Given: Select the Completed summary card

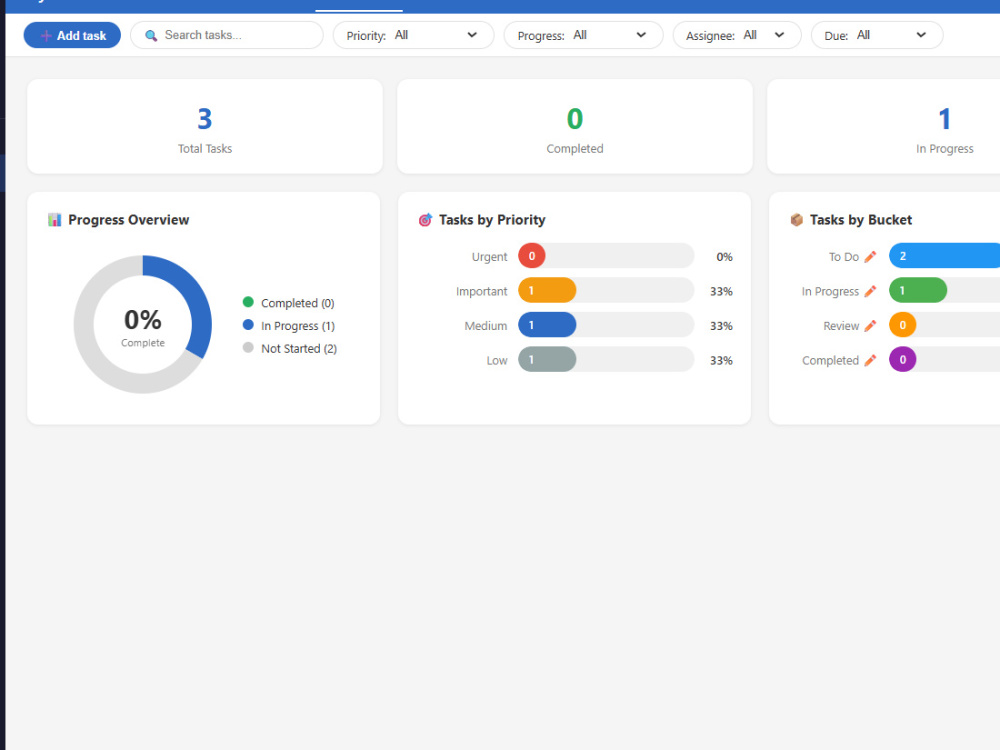Looking at the screenshot, I should (575, 126).
